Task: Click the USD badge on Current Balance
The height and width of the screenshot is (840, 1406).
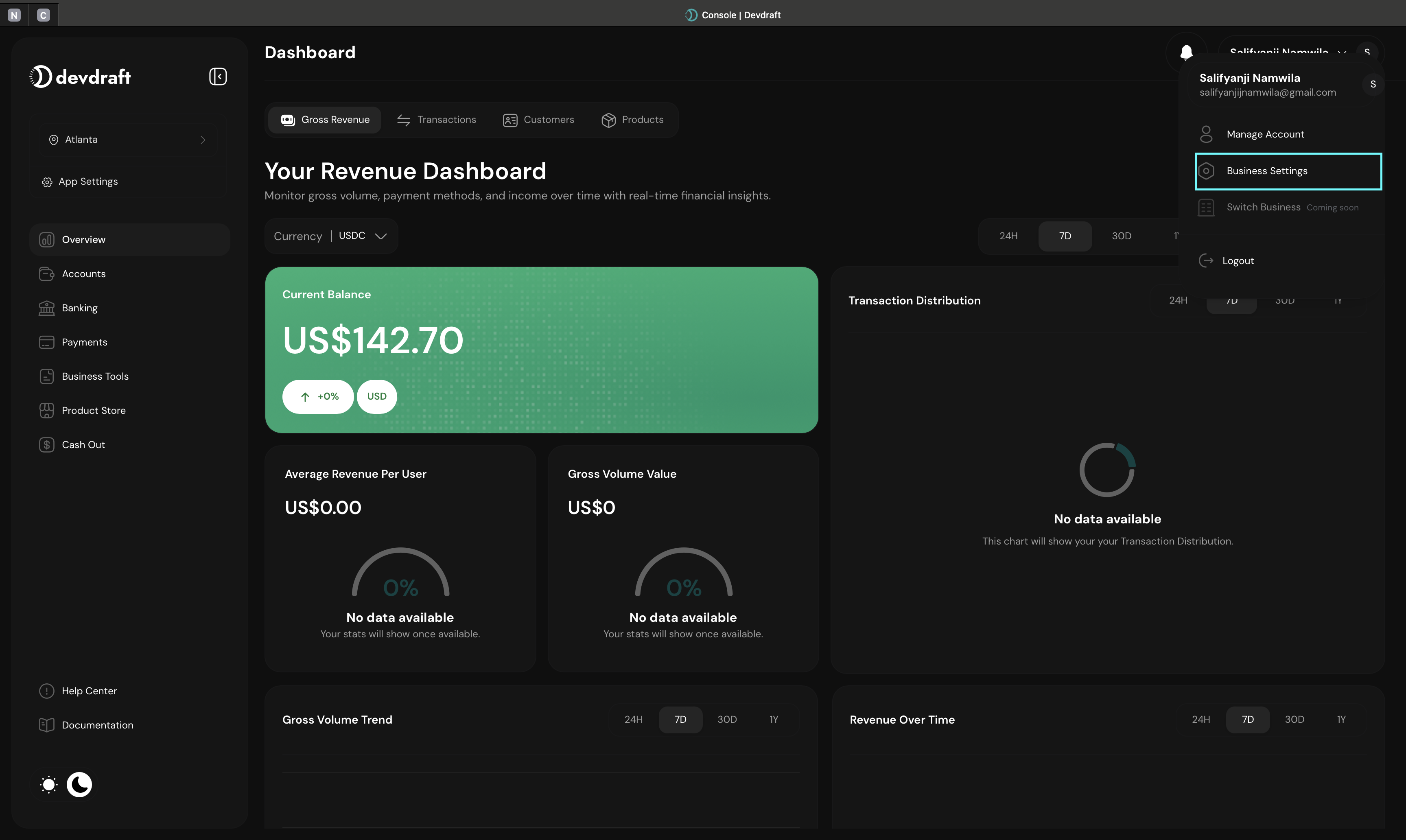Action: coord(376,396)
